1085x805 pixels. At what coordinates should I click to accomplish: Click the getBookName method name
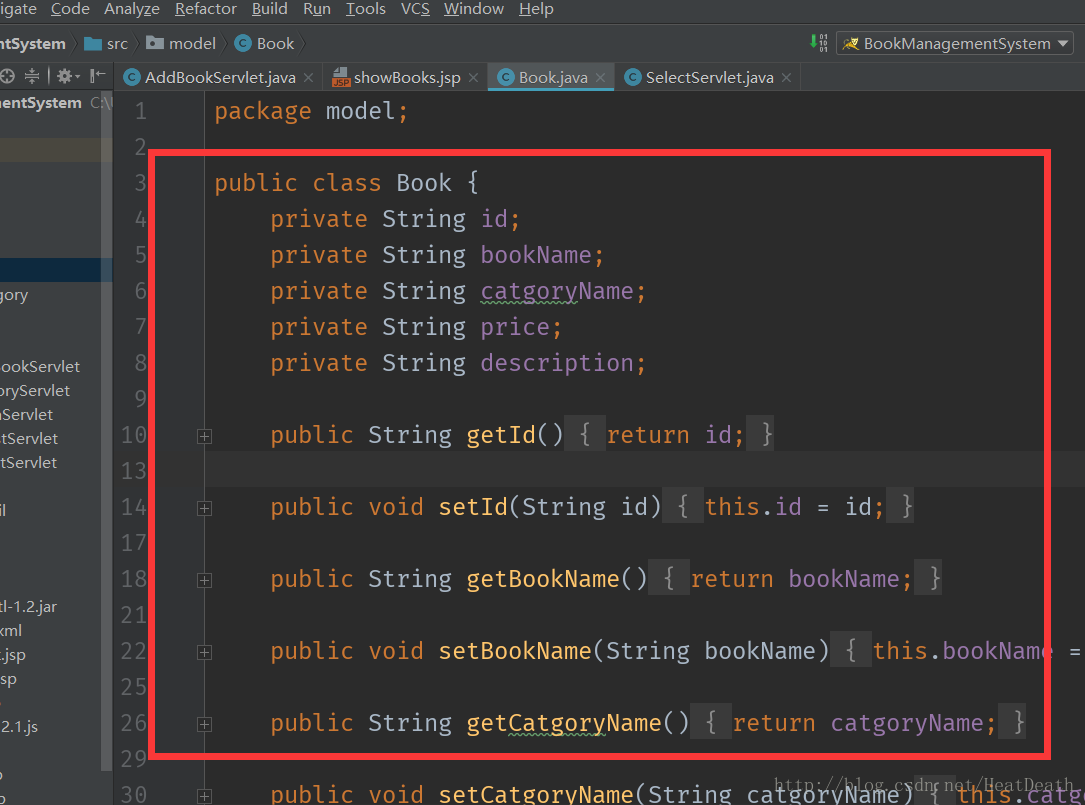point(542,579)
